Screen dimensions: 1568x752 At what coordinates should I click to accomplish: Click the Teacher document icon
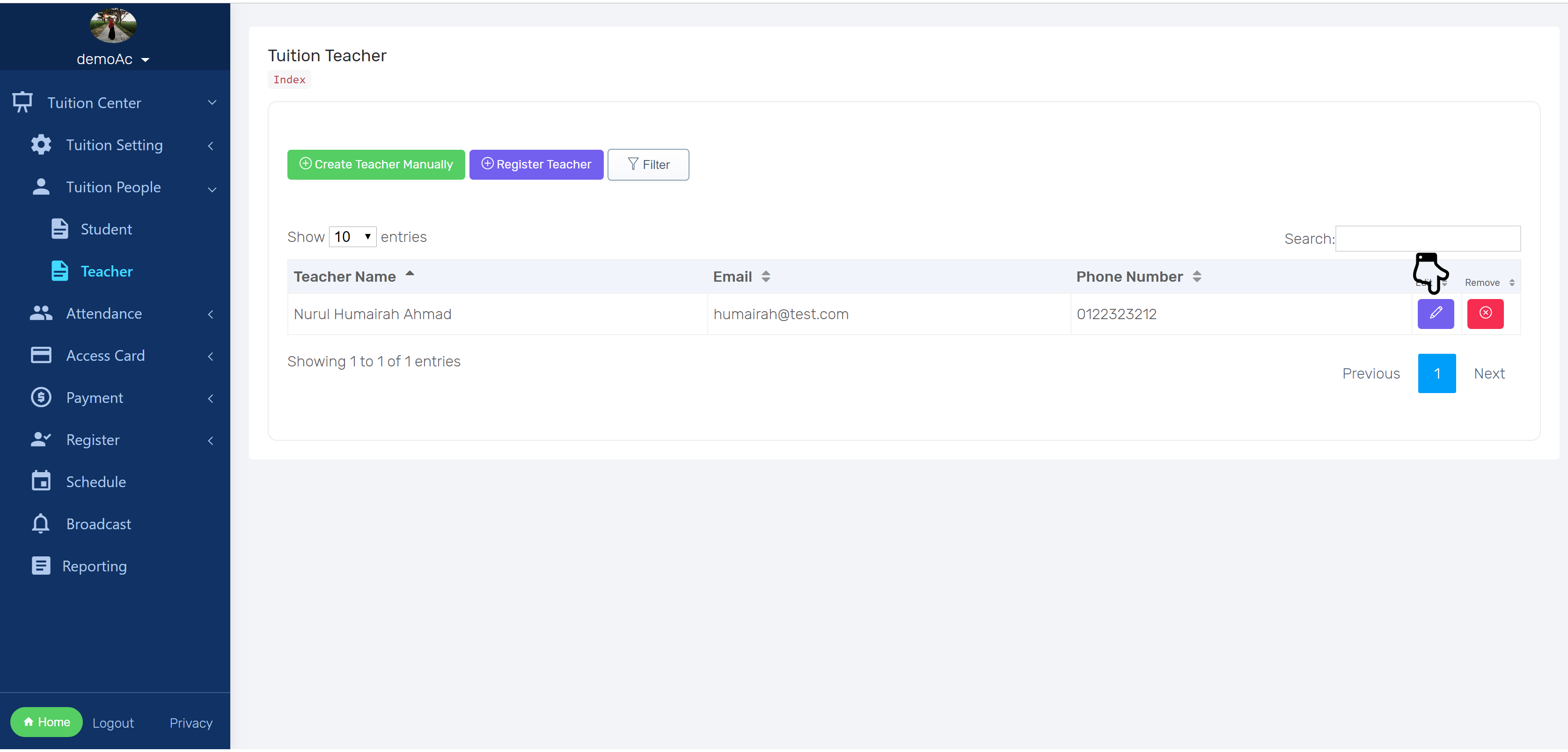(59, 271)
